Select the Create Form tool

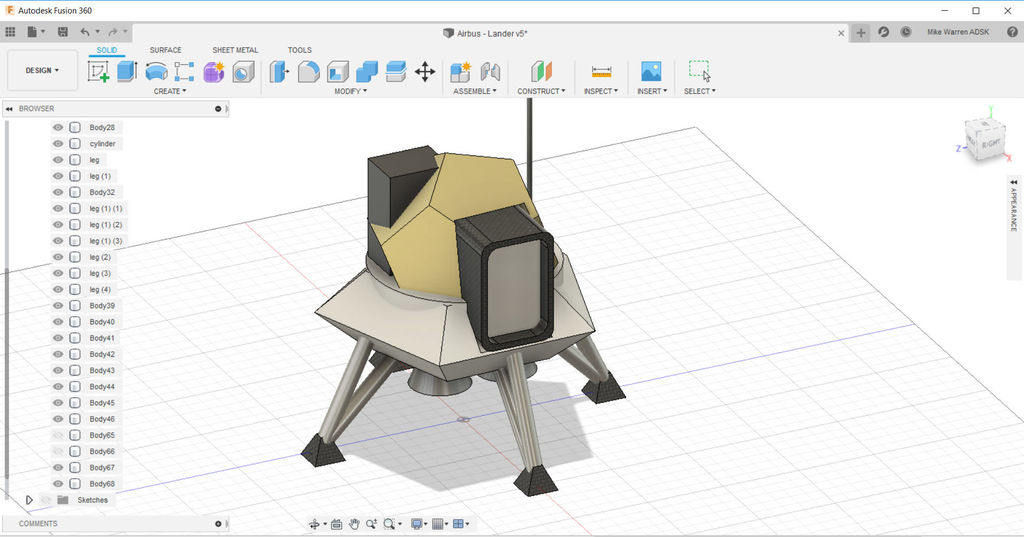pyautogui.click(x=214, y=71)
